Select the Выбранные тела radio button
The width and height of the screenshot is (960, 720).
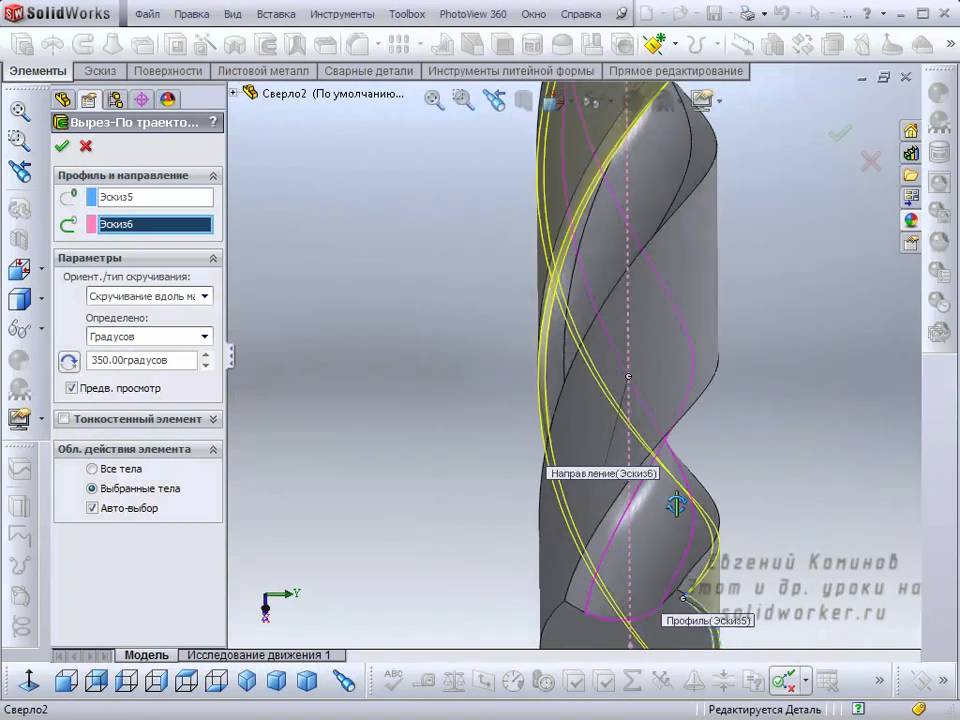(x=92, y=488)
